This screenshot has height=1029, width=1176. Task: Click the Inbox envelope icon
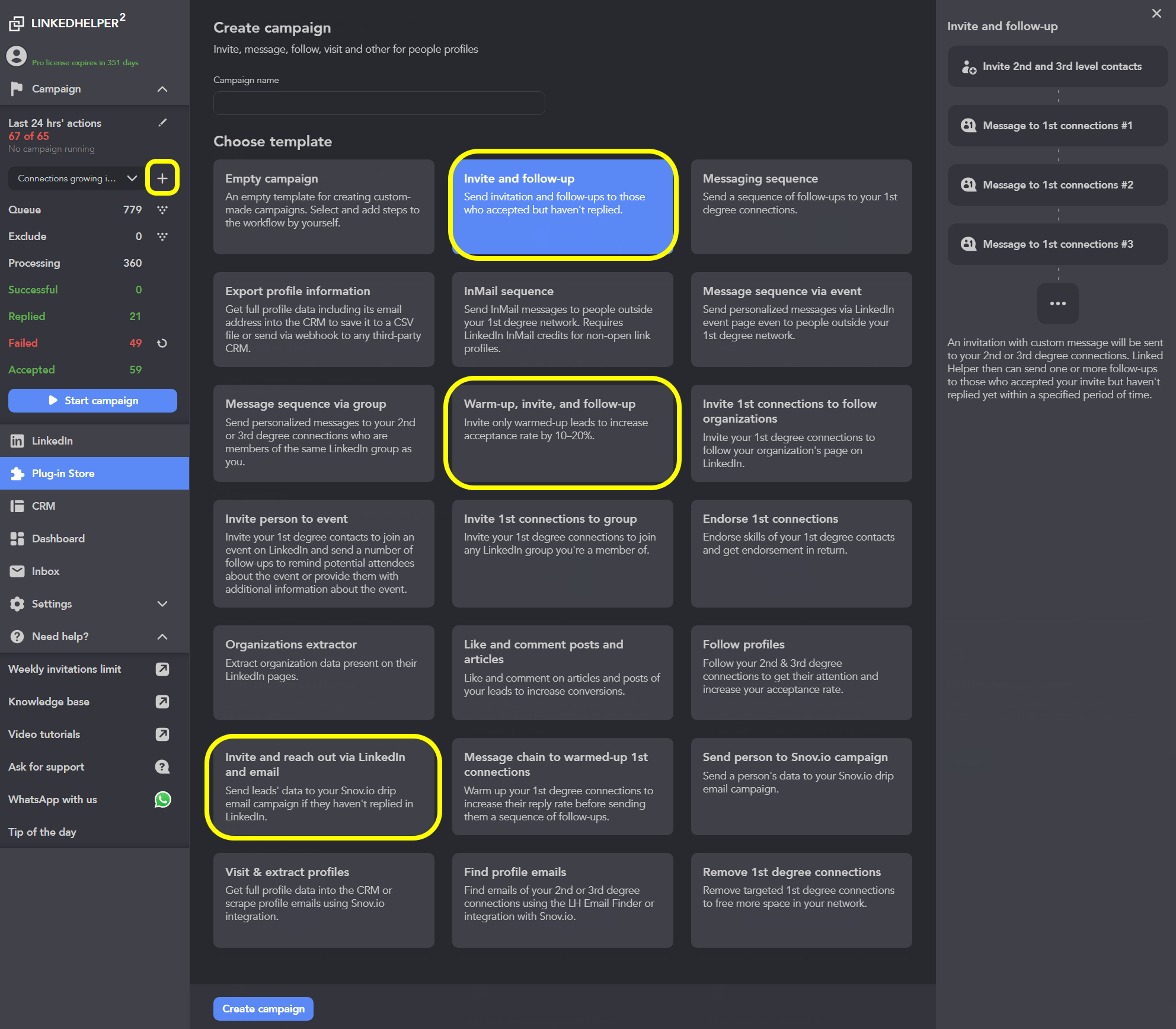pyautogui.click(x=17, y=571)
